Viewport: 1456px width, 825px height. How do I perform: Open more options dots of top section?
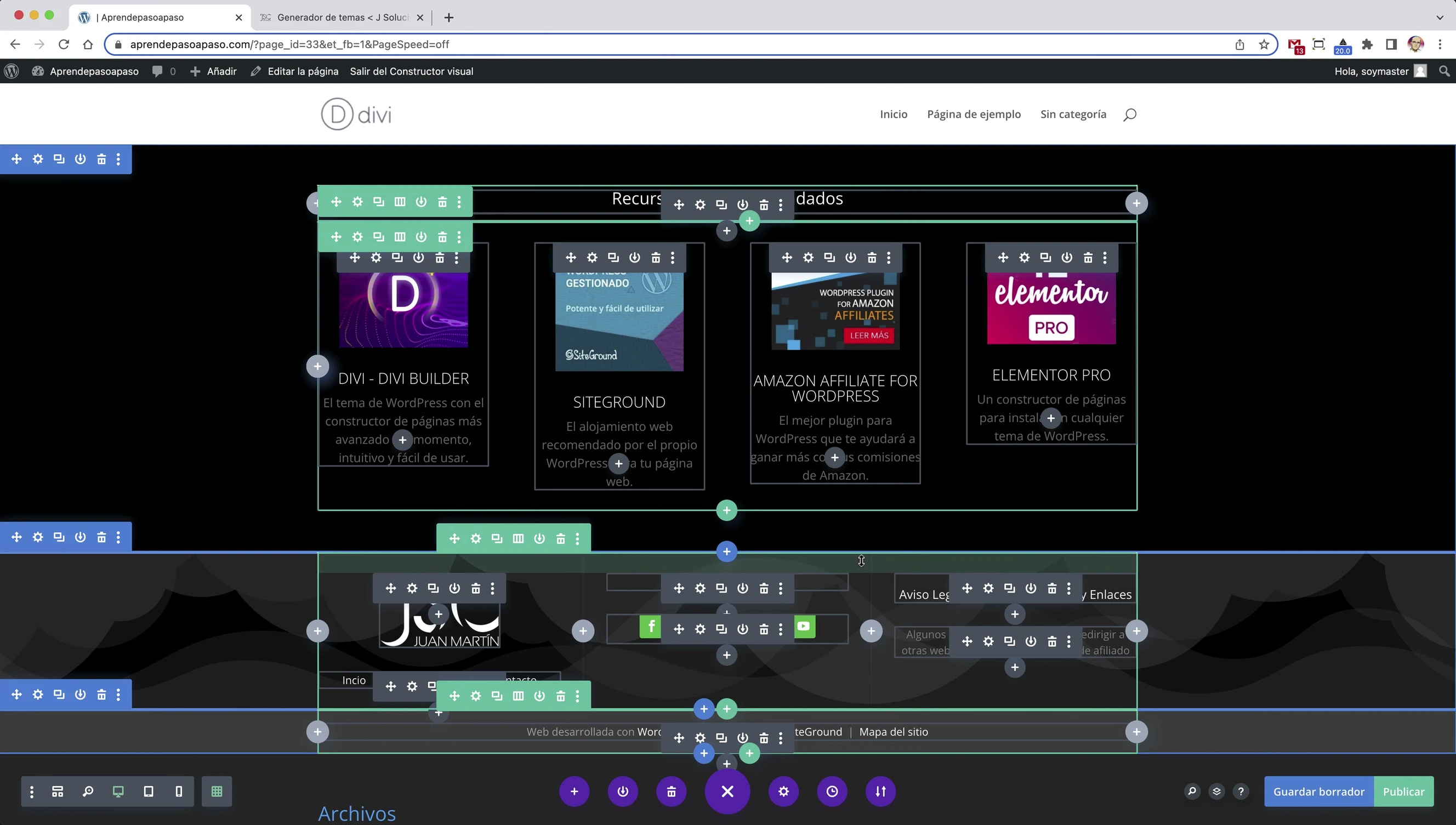pos(118,159)
